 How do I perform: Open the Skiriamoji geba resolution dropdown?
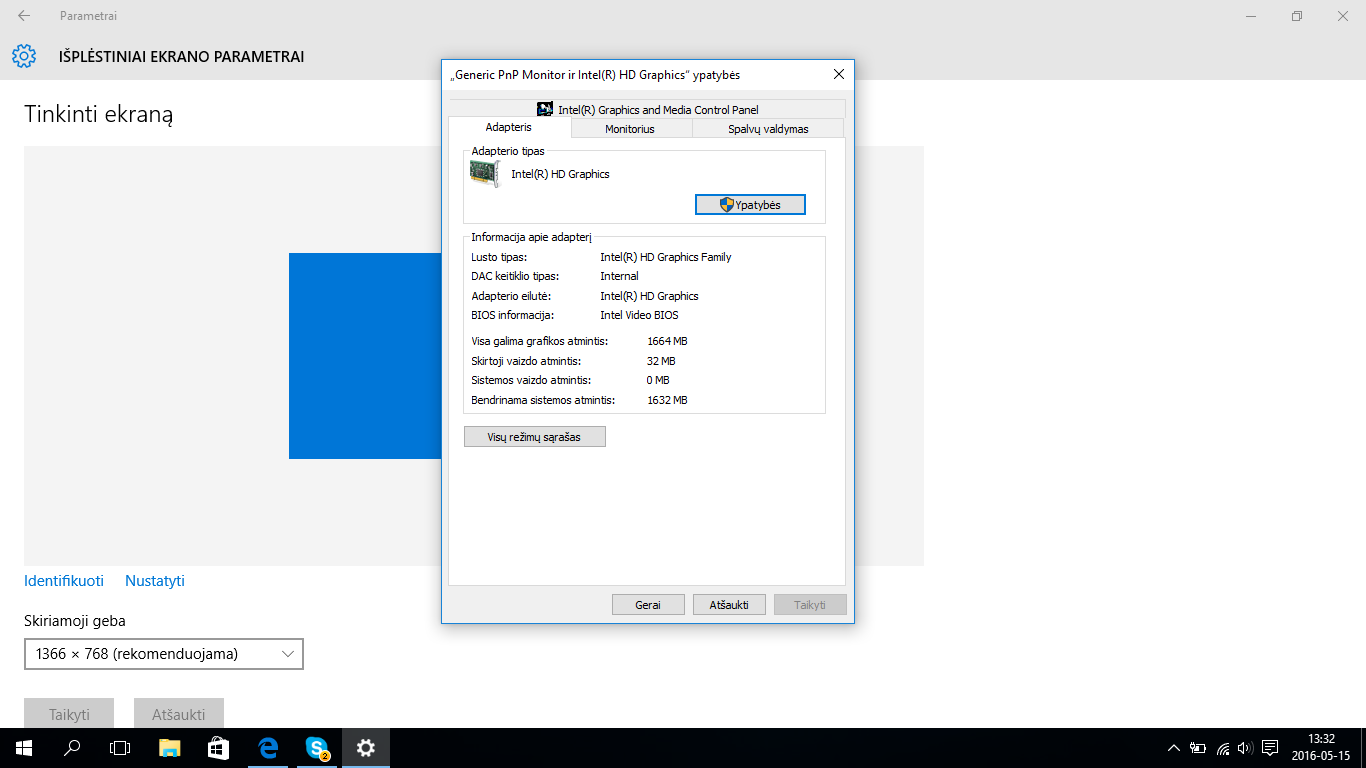(164, 654)
